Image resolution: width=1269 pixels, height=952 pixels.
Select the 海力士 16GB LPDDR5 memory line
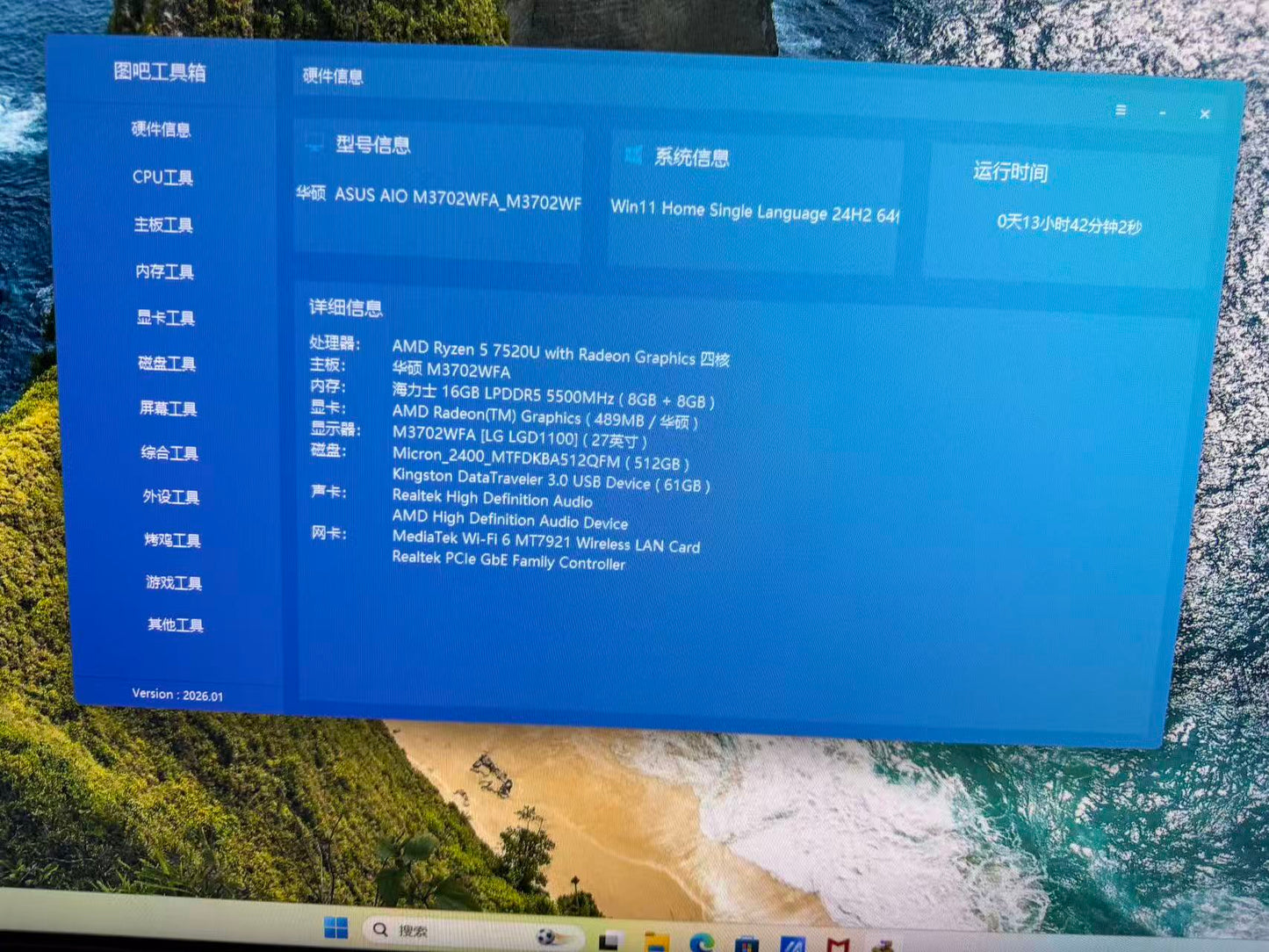(553, 395)
